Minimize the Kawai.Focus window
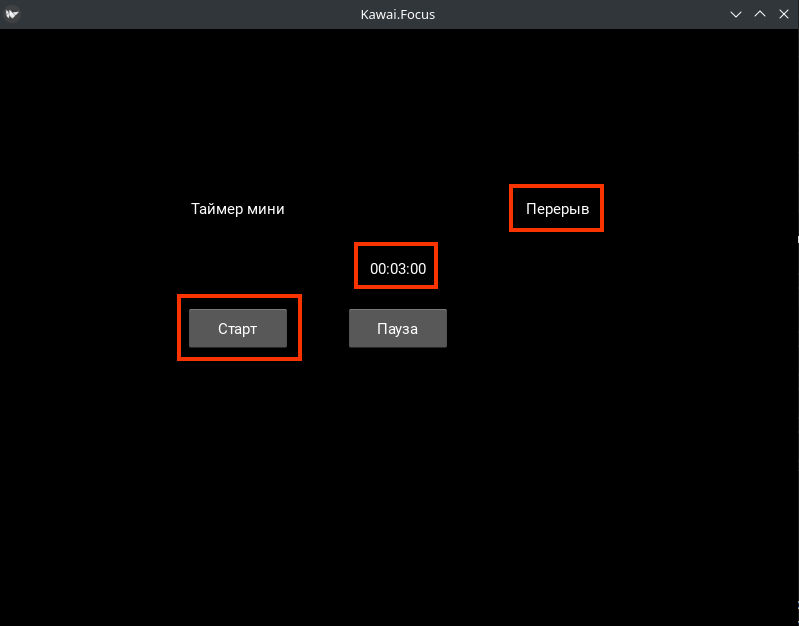The height and width of the screenshot is (626, 799). click(x=737, y=14)
